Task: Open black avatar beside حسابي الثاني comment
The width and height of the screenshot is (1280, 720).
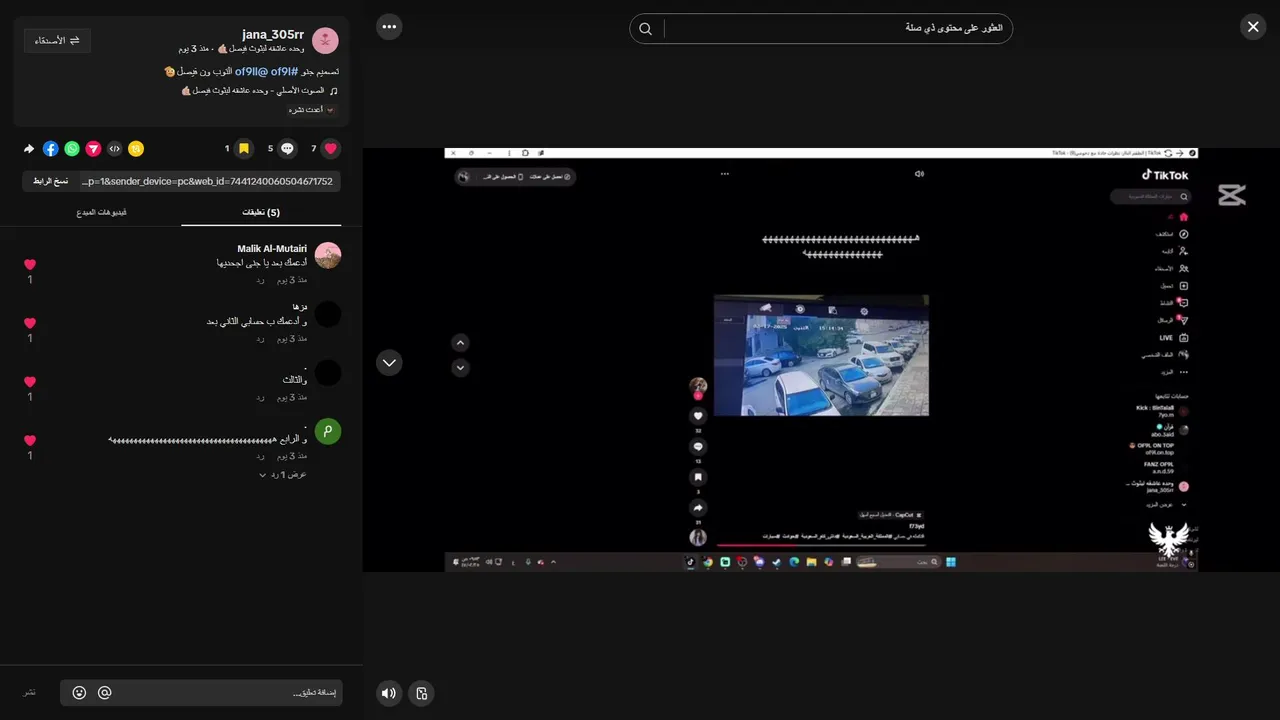Action: coord(328,314)
